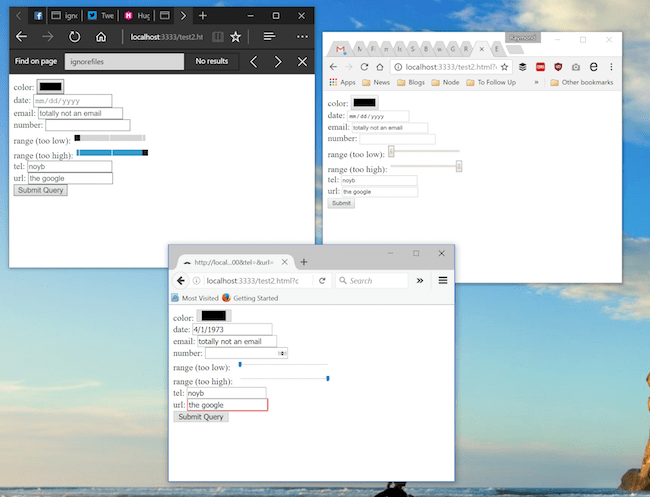Screen dimensions: 650x497
Task: Go to next find result in Edge
Action: pyautogui.click(x=278, y=62)
